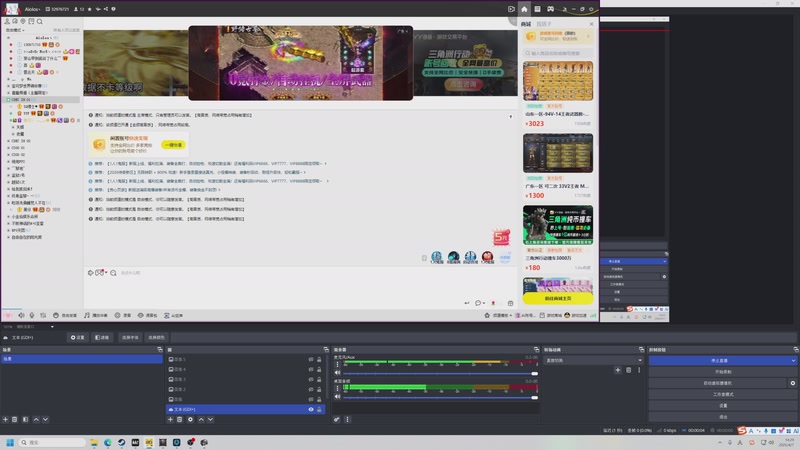Toggle lock on the text (GDI+) source
This screenshot has width=800, height=450.
319,409
